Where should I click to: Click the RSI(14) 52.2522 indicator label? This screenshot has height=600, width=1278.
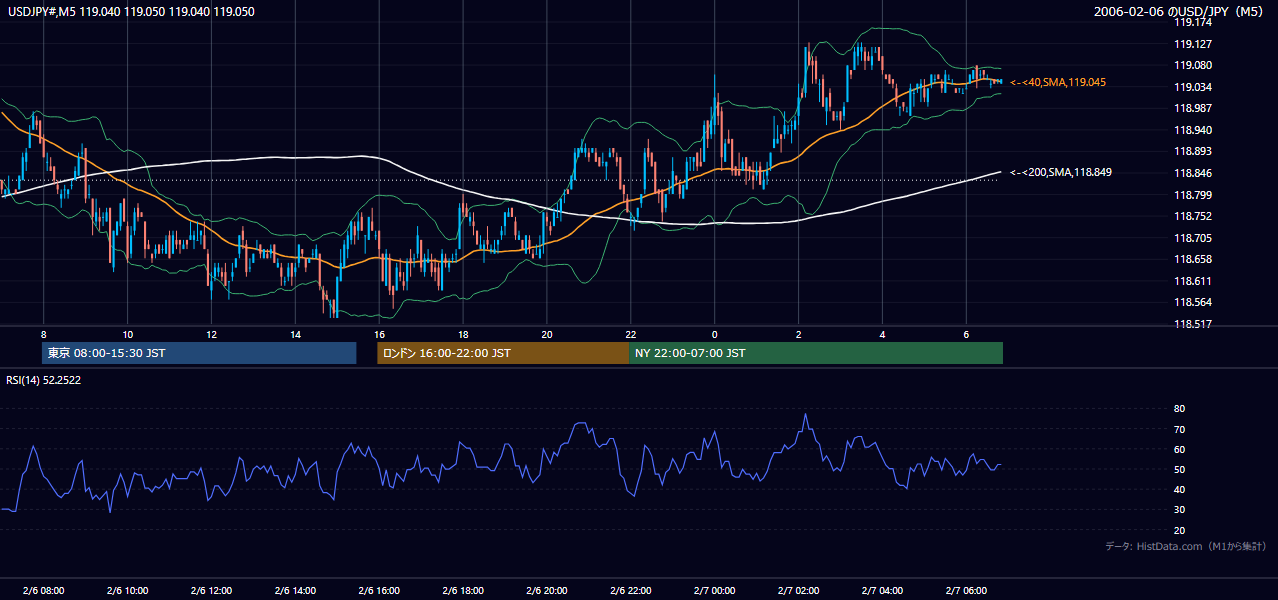[x=44, y=380]
